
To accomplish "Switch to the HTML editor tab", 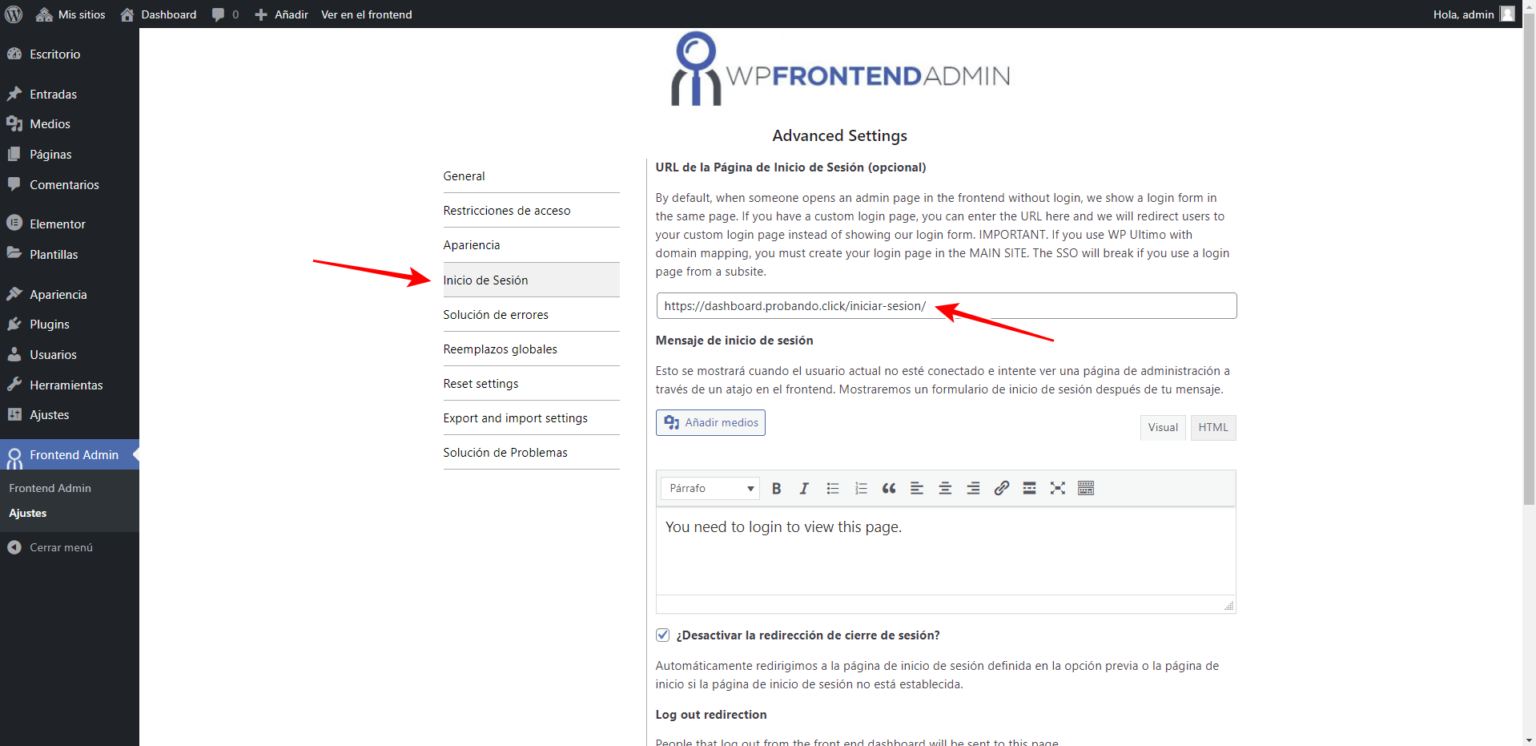I will tap(1212, 427).
